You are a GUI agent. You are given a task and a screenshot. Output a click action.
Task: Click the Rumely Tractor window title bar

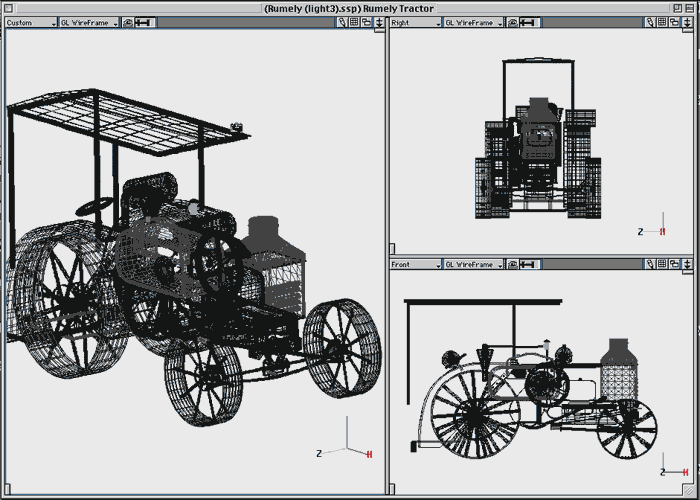pos(349,8)
